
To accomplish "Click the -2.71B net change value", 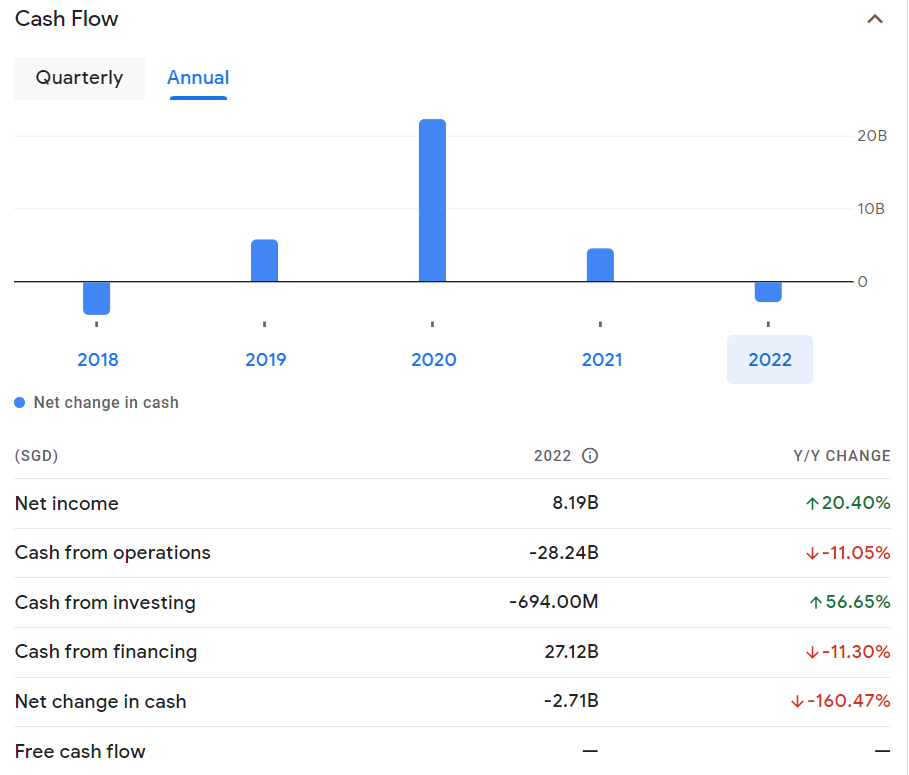I will pos(571,701).
